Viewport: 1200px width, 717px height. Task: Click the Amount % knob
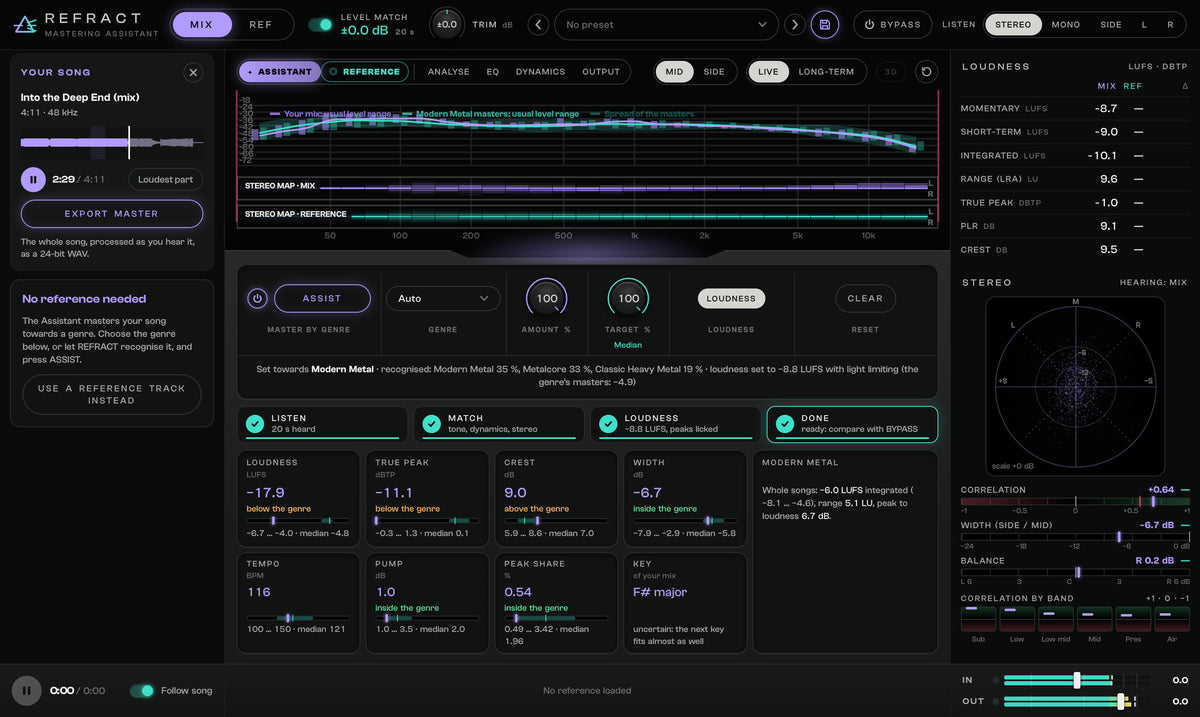pos(547,298)
